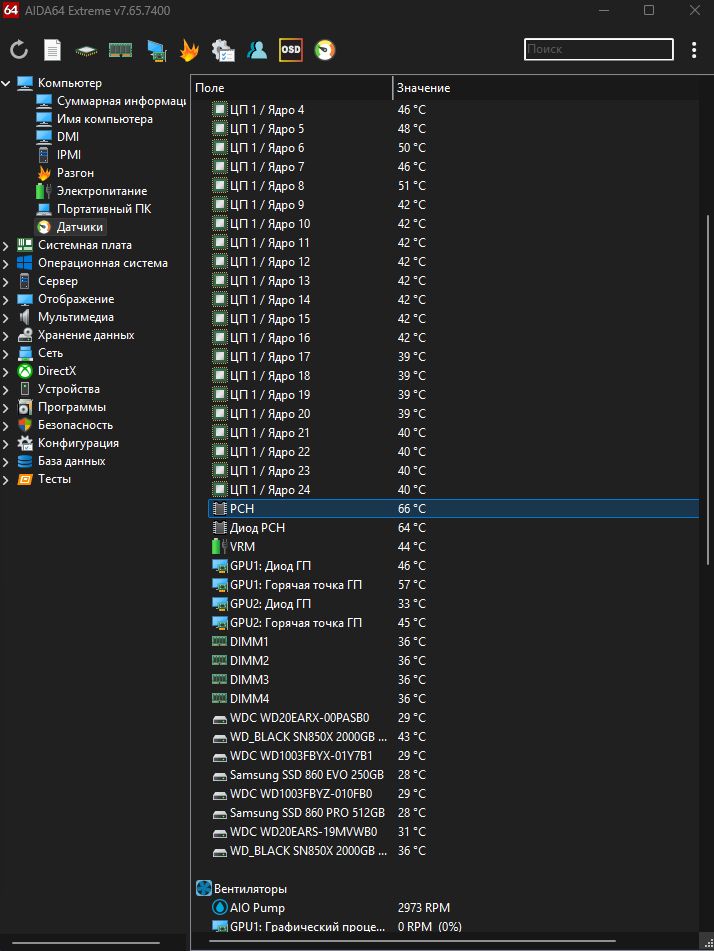Click GPU1: Диод ГП icon
Viewport: 714px width, 951px height.
(220, 566)
